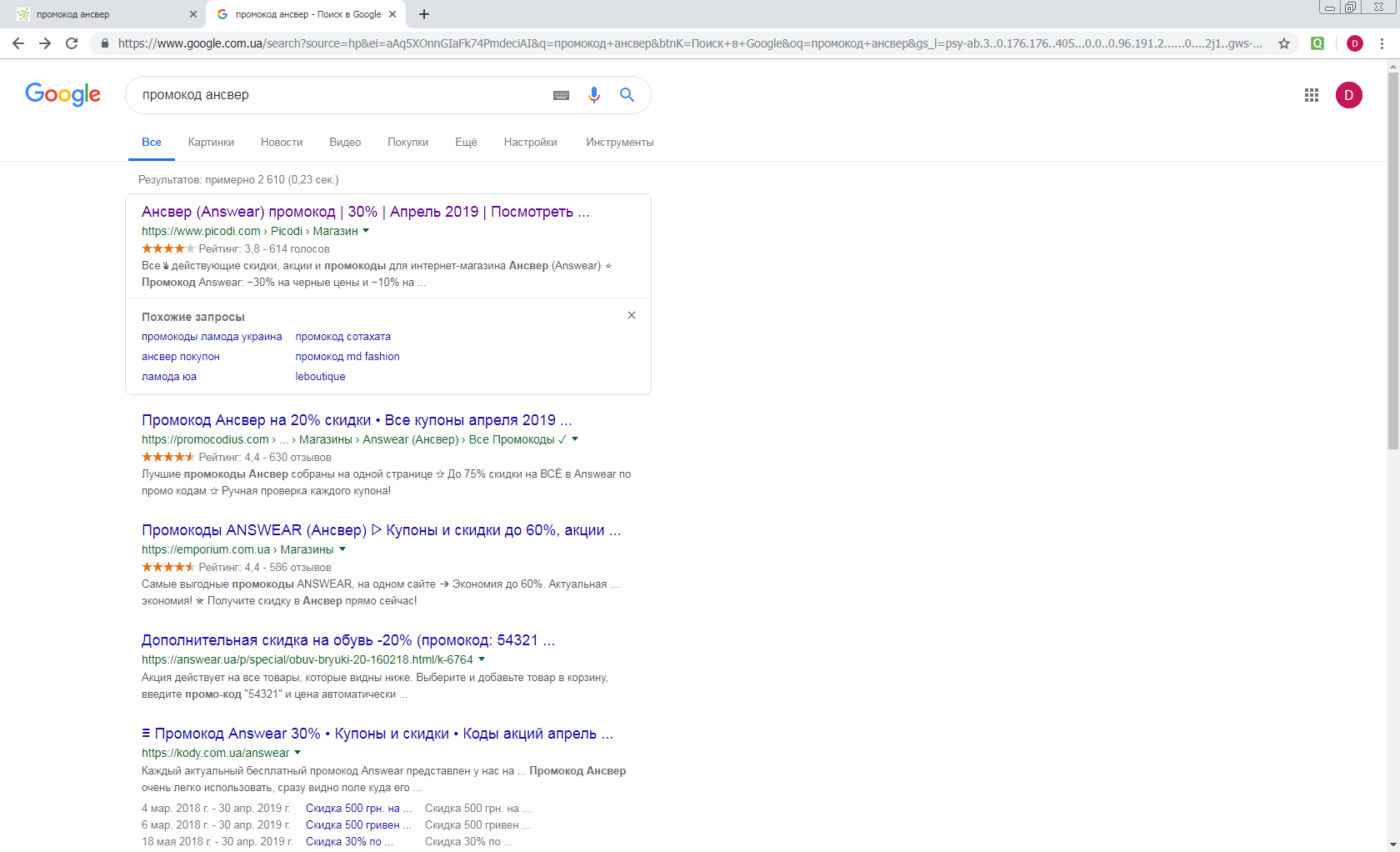Open the sitelink 'Скидка 500 гривен ...'
Screen dimensions: 1400x852
click(x=358, y=825)
